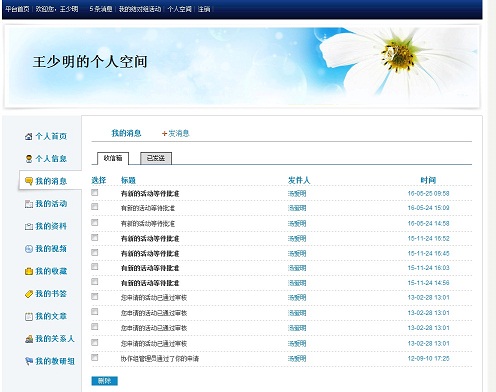Open the 我的视频 round video icon
The width and height of the screenshot is (496, 392).
[29, 249]
